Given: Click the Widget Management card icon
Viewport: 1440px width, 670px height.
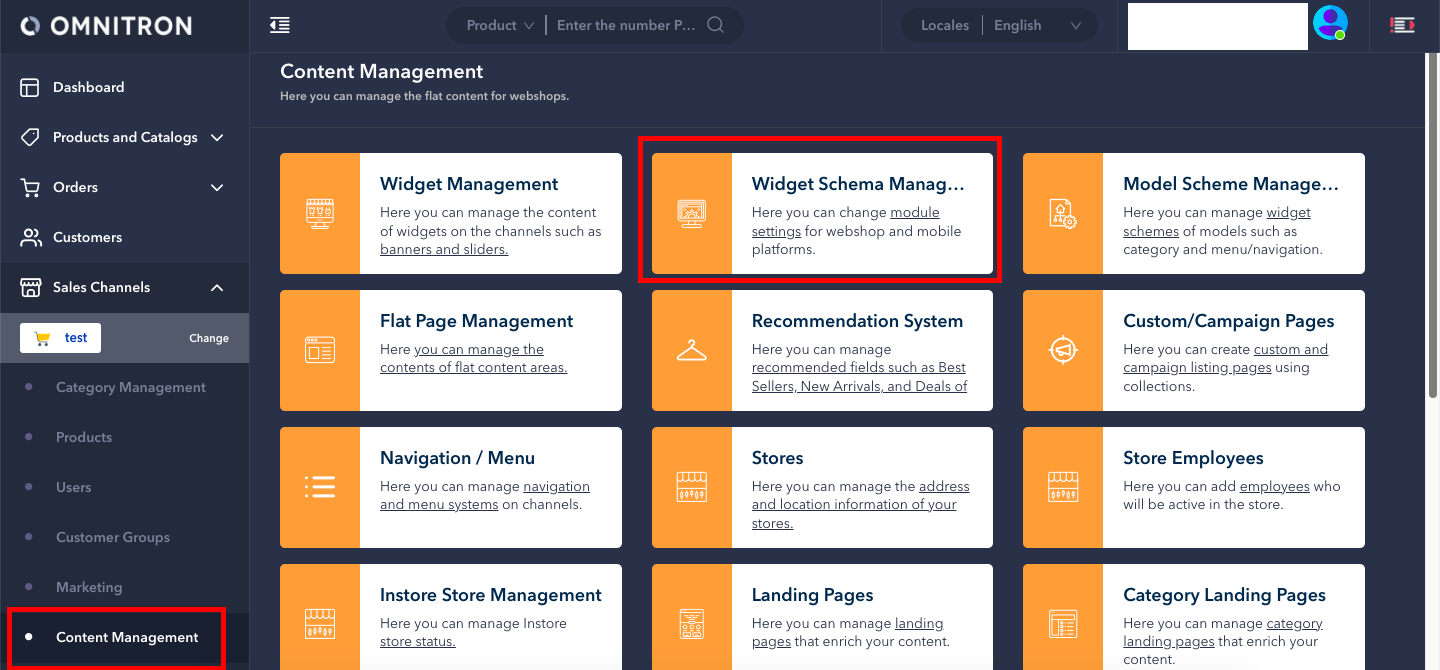Looking at the screenshot, I should (x=320, y=213).
